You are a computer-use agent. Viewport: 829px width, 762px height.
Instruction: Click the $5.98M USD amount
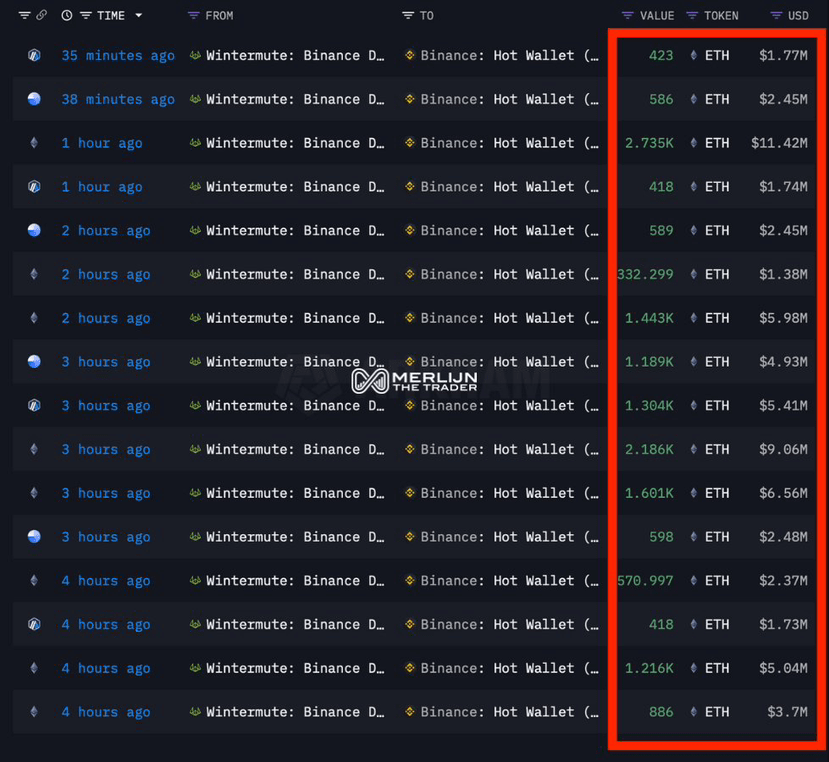tap(784, 318)
